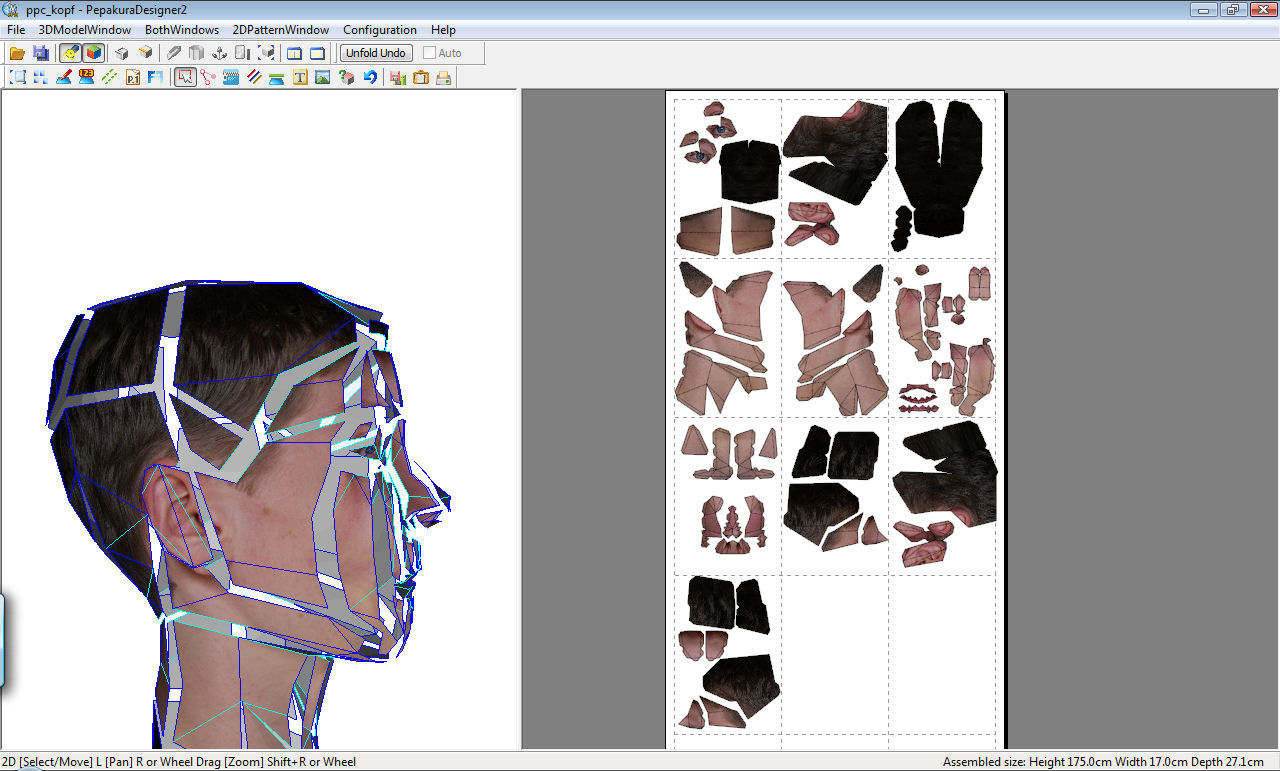Minimize the PepakuraDesigner2 window
1280x771 pixels.
point(1204,9)
